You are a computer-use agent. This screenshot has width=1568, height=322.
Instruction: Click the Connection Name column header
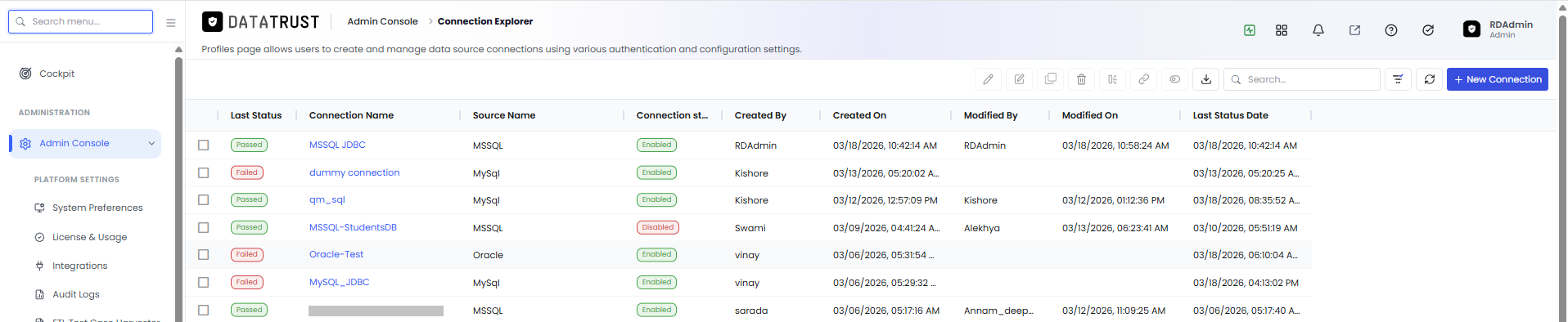(351, 115)
